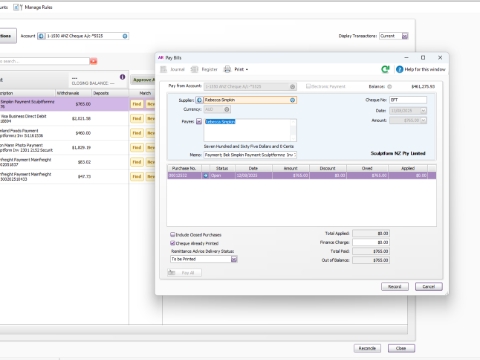Expand the Payee address dropdown button
This screenshot has height=360, width=480.
coord(199,121)
